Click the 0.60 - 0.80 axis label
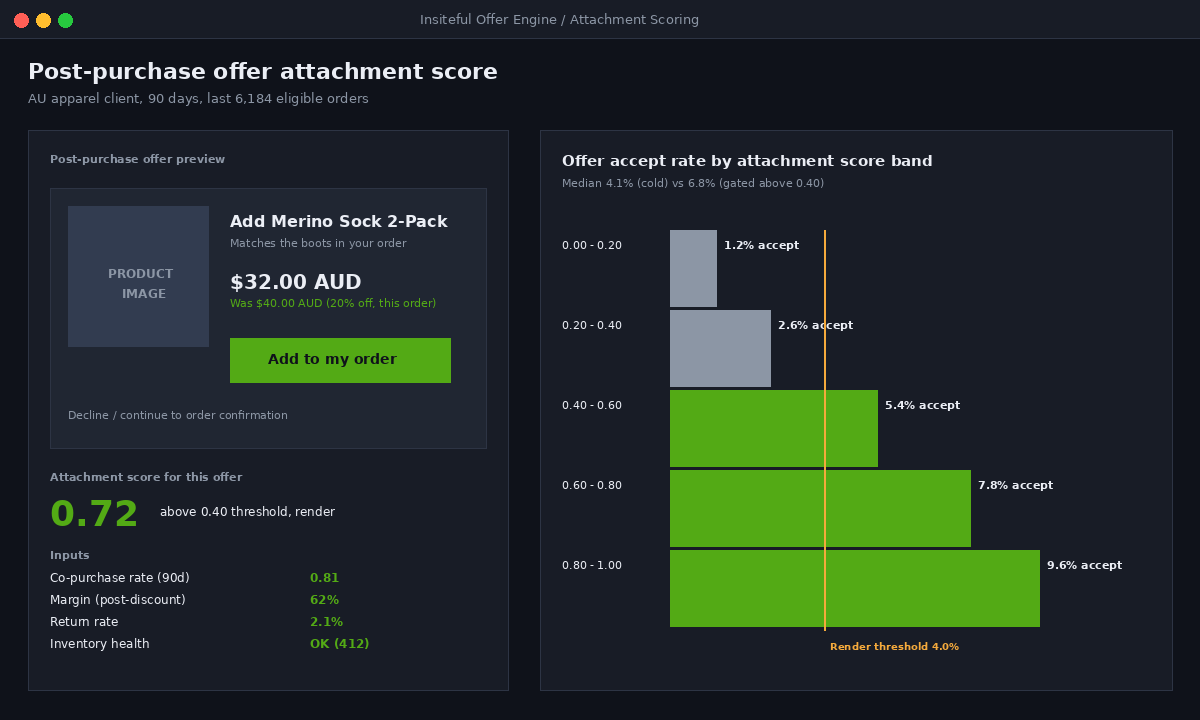Image resolution: width=1200 pixels, height=720 pixels. (x=592, y=485)
